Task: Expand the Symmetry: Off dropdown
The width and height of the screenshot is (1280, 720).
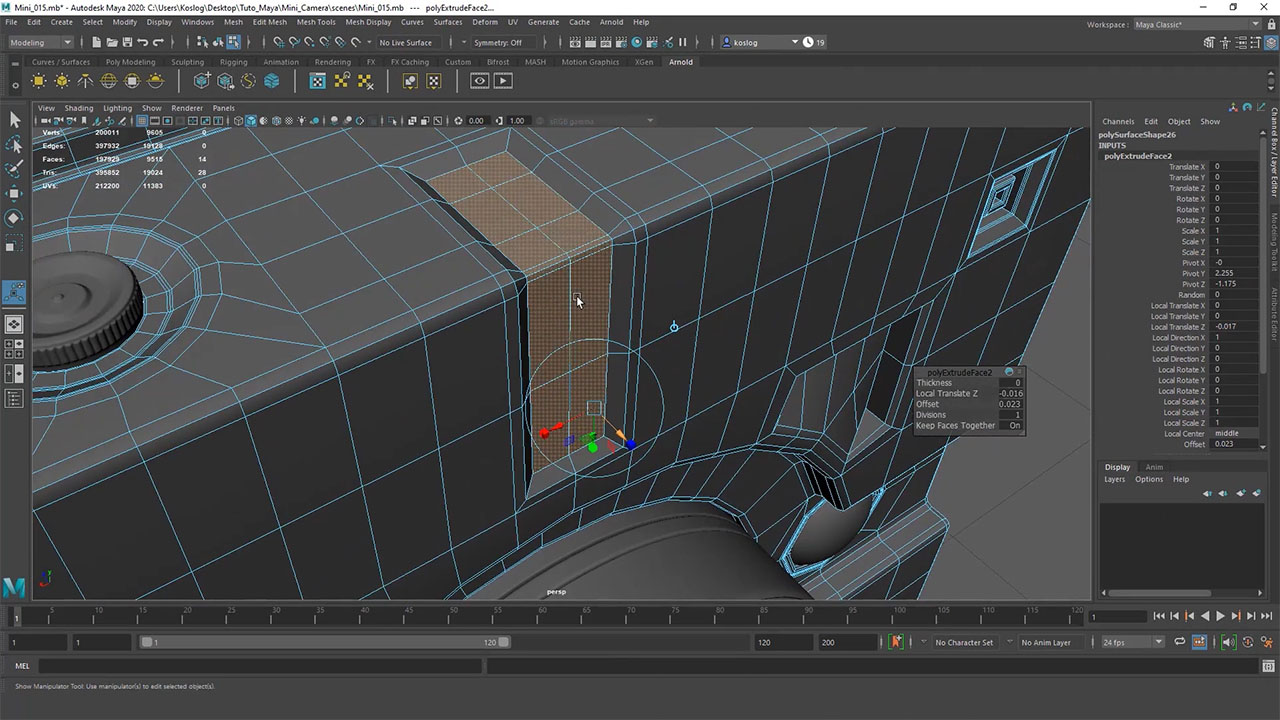Action: [x=498, y=42]
